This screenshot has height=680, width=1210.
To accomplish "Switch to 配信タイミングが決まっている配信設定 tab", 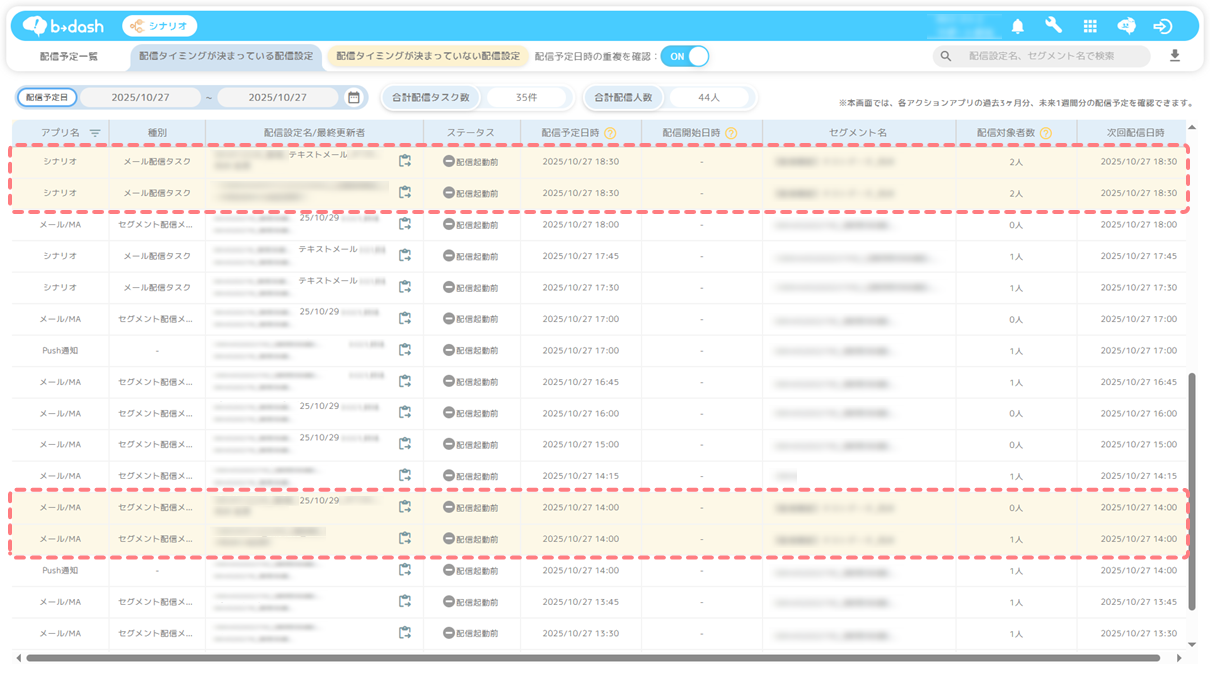I will 226,57.
